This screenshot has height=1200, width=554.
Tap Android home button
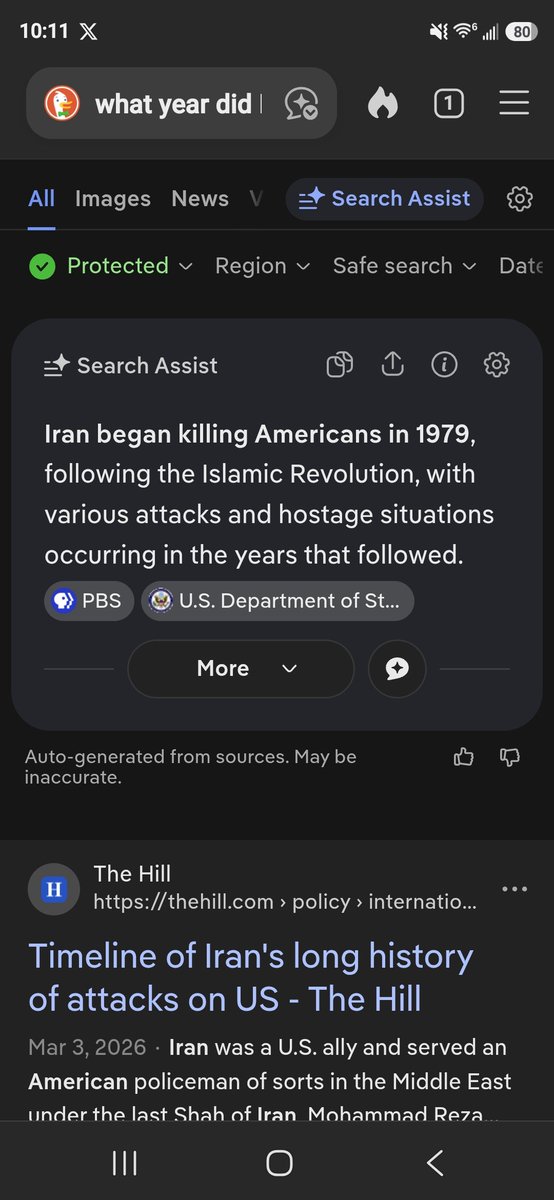coord(279,1163)
